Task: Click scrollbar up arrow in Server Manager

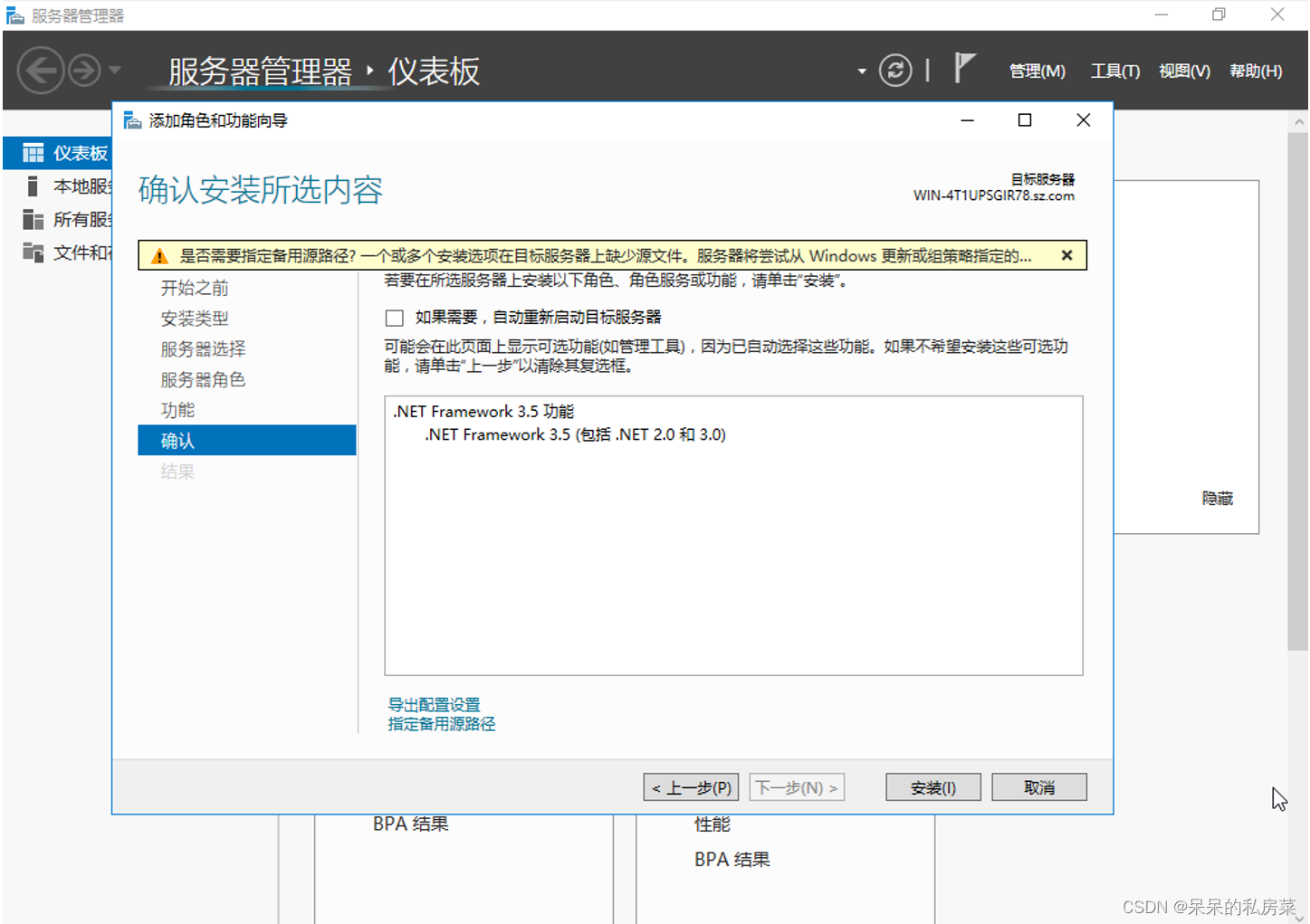Action: click(1299, 121)
